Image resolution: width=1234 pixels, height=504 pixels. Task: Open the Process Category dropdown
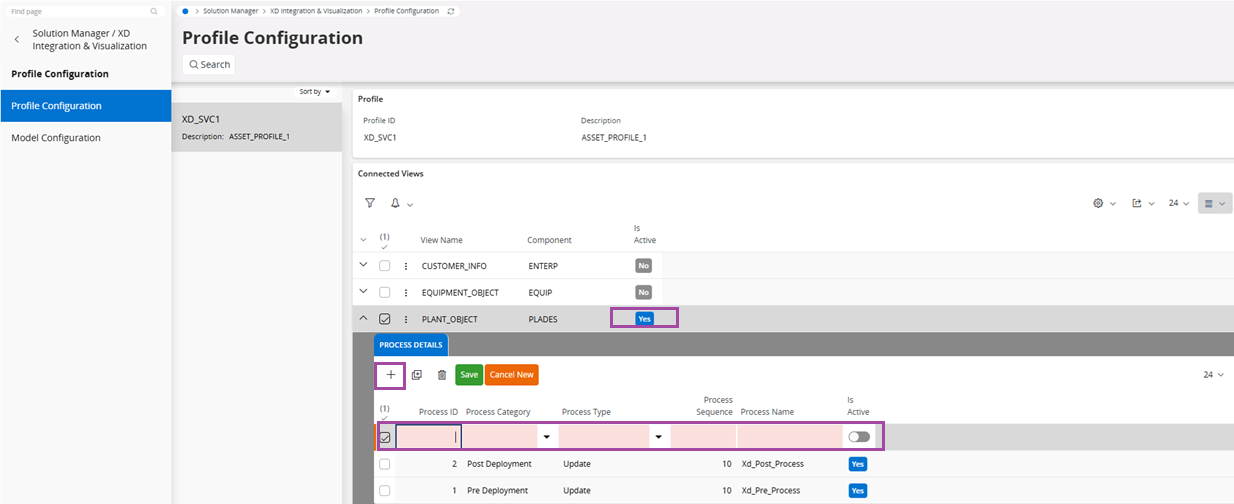547,438
